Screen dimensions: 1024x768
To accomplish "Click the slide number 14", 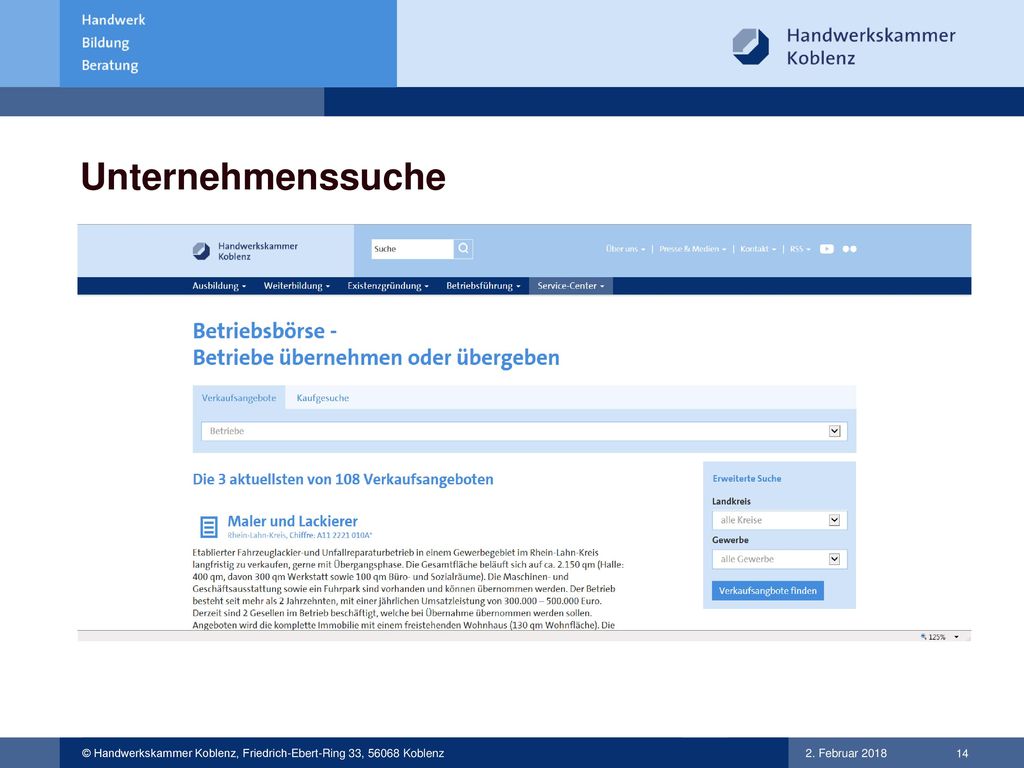I will click(x=962, y=753).
